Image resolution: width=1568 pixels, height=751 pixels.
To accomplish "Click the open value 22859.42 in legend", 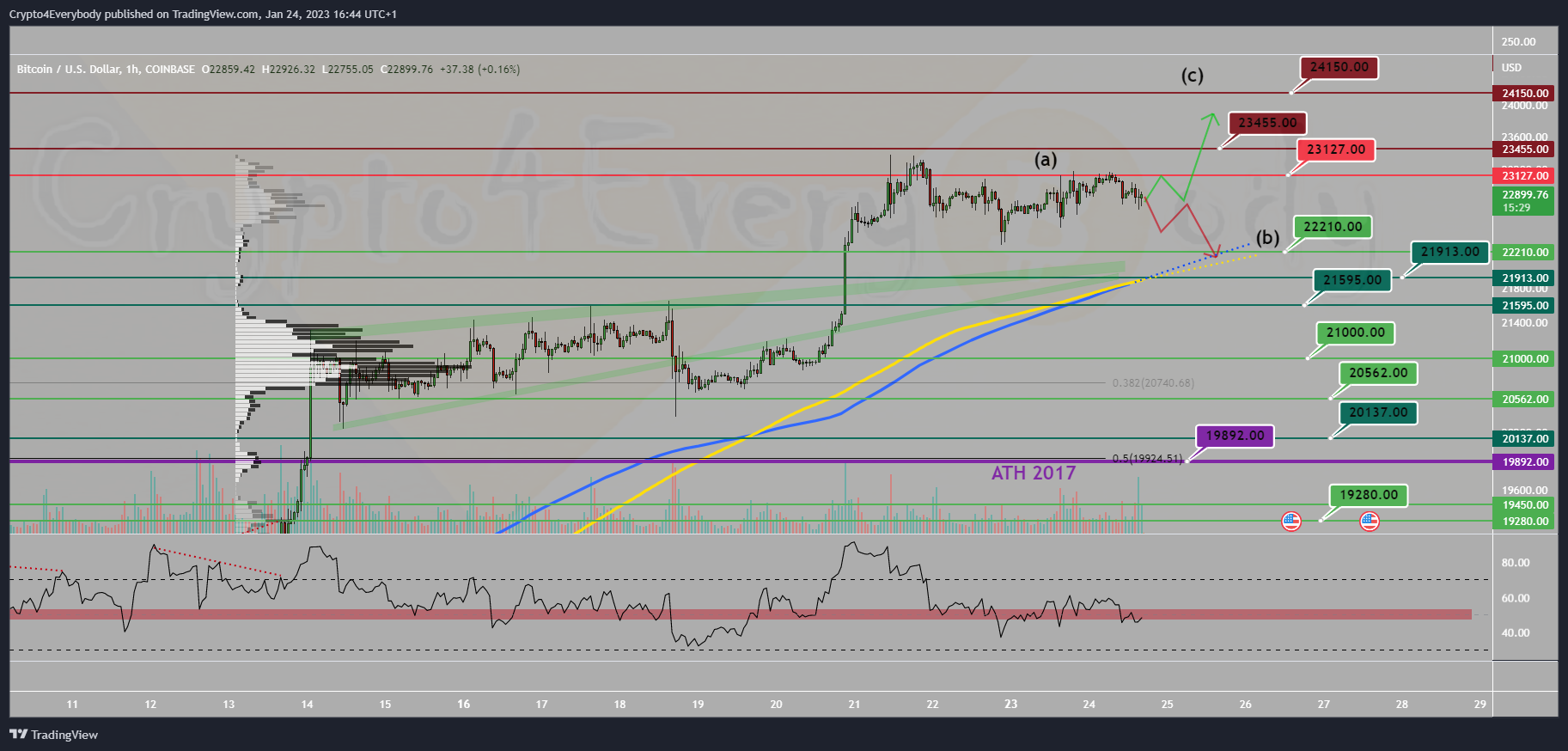I will click(232, 70).
